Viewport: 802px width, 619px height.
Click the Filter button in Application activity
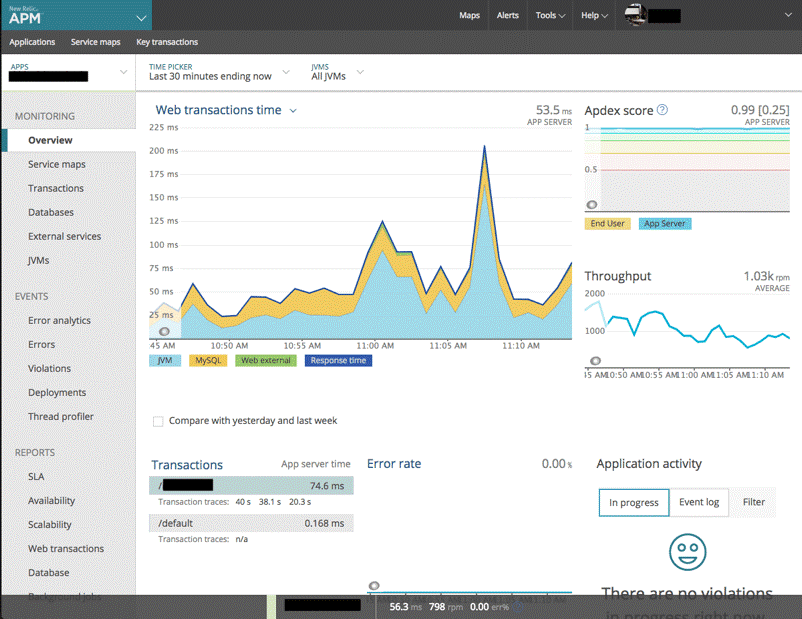(753, 502)
